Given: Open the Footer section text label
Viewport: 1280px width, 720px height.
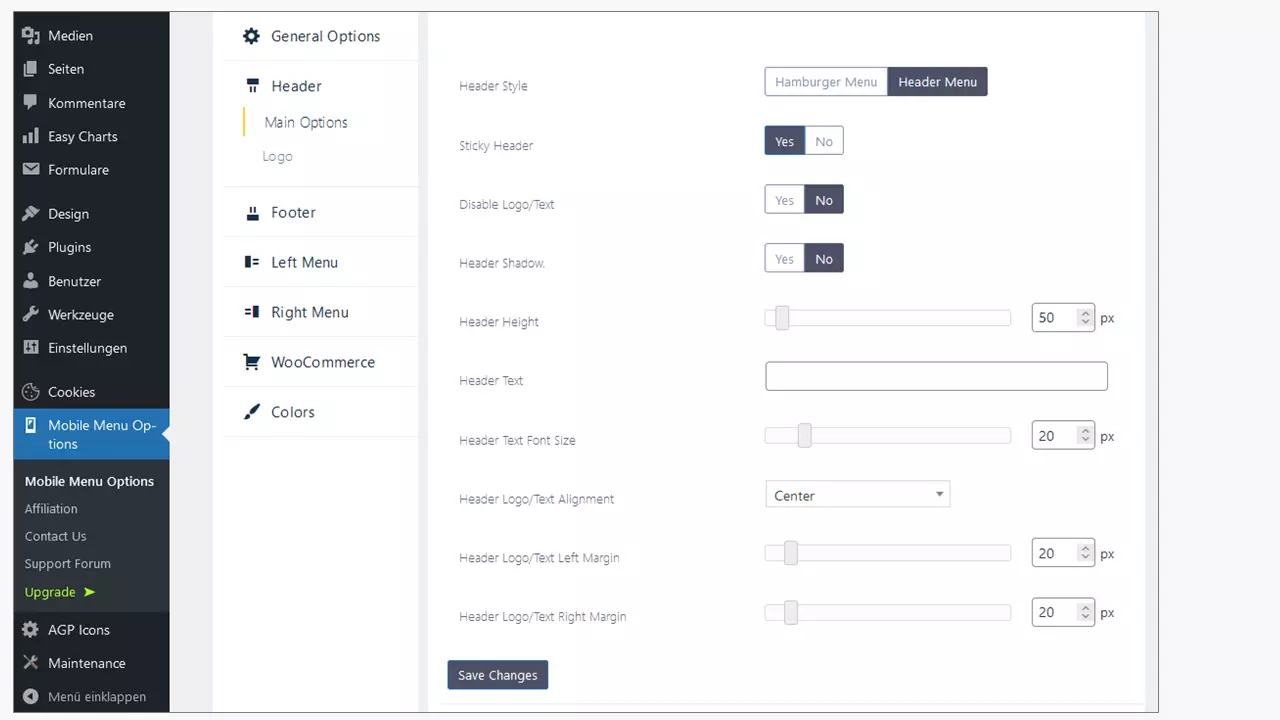Looking at the screenshot, I should pos(293,212).
